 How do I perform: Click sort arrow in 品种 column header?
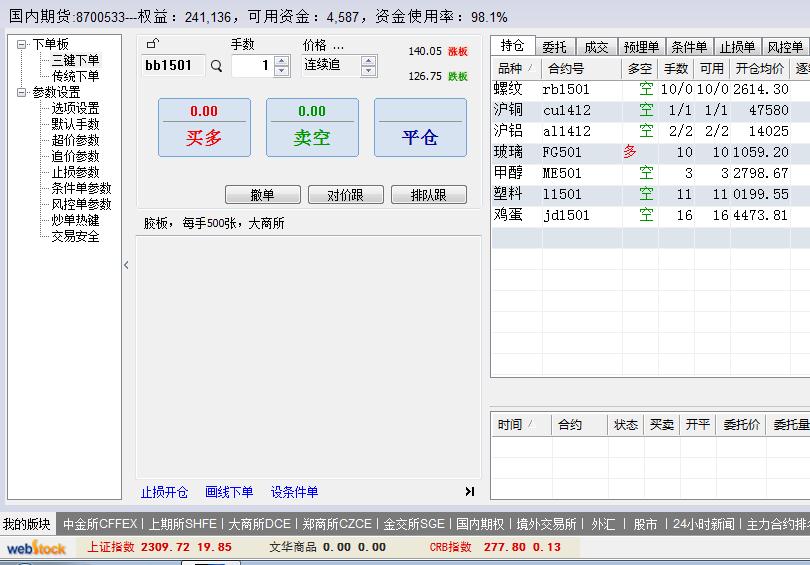(x=529, y=69)
